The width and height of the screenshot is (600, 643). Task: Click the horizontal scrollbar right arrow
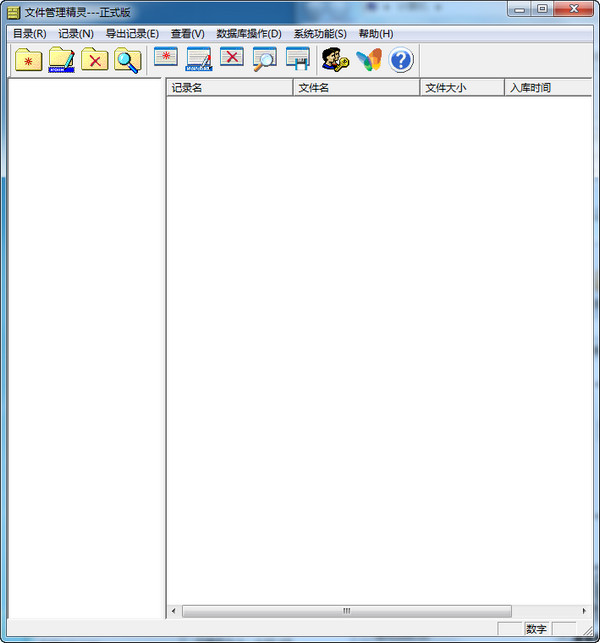pos(585,610)
